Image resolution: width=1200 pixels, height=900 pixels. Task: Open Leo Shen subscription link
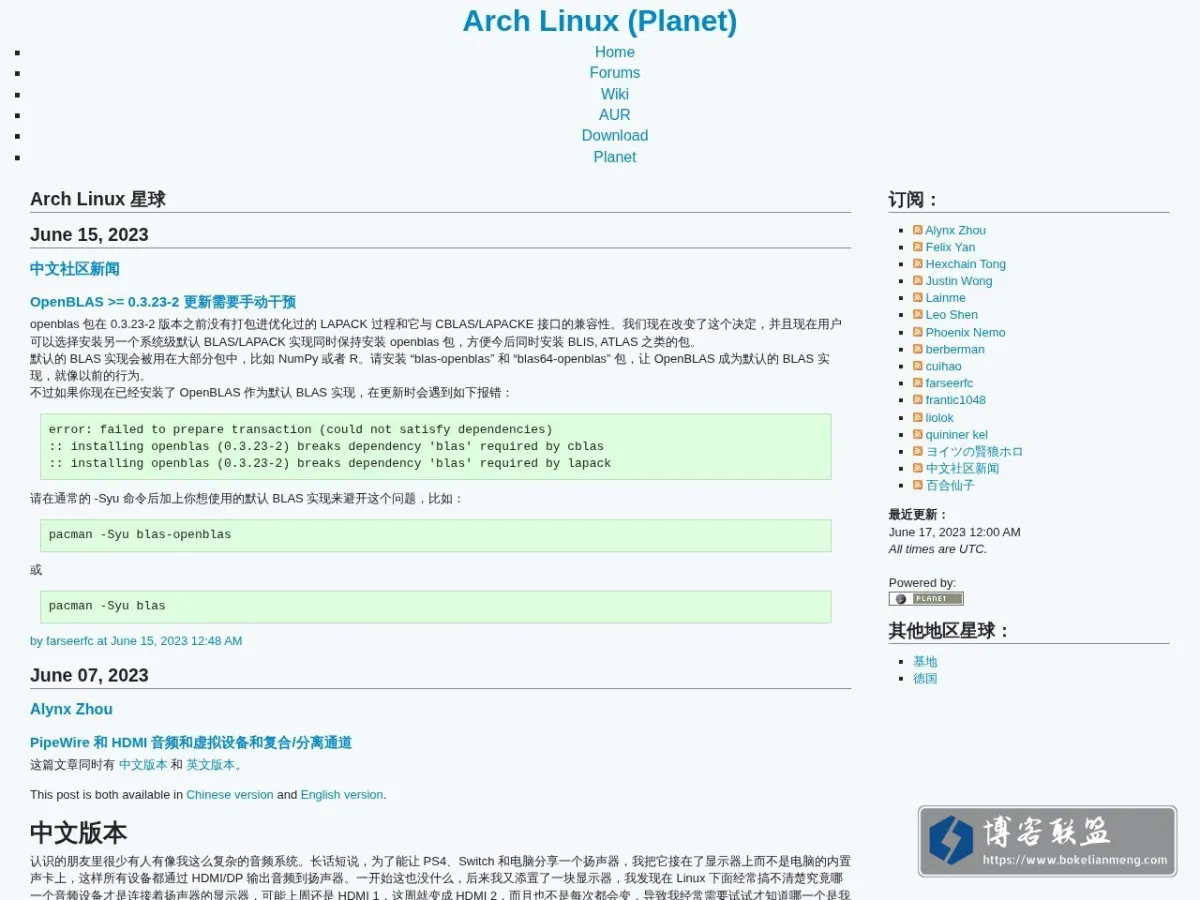[x=951, y=315]
